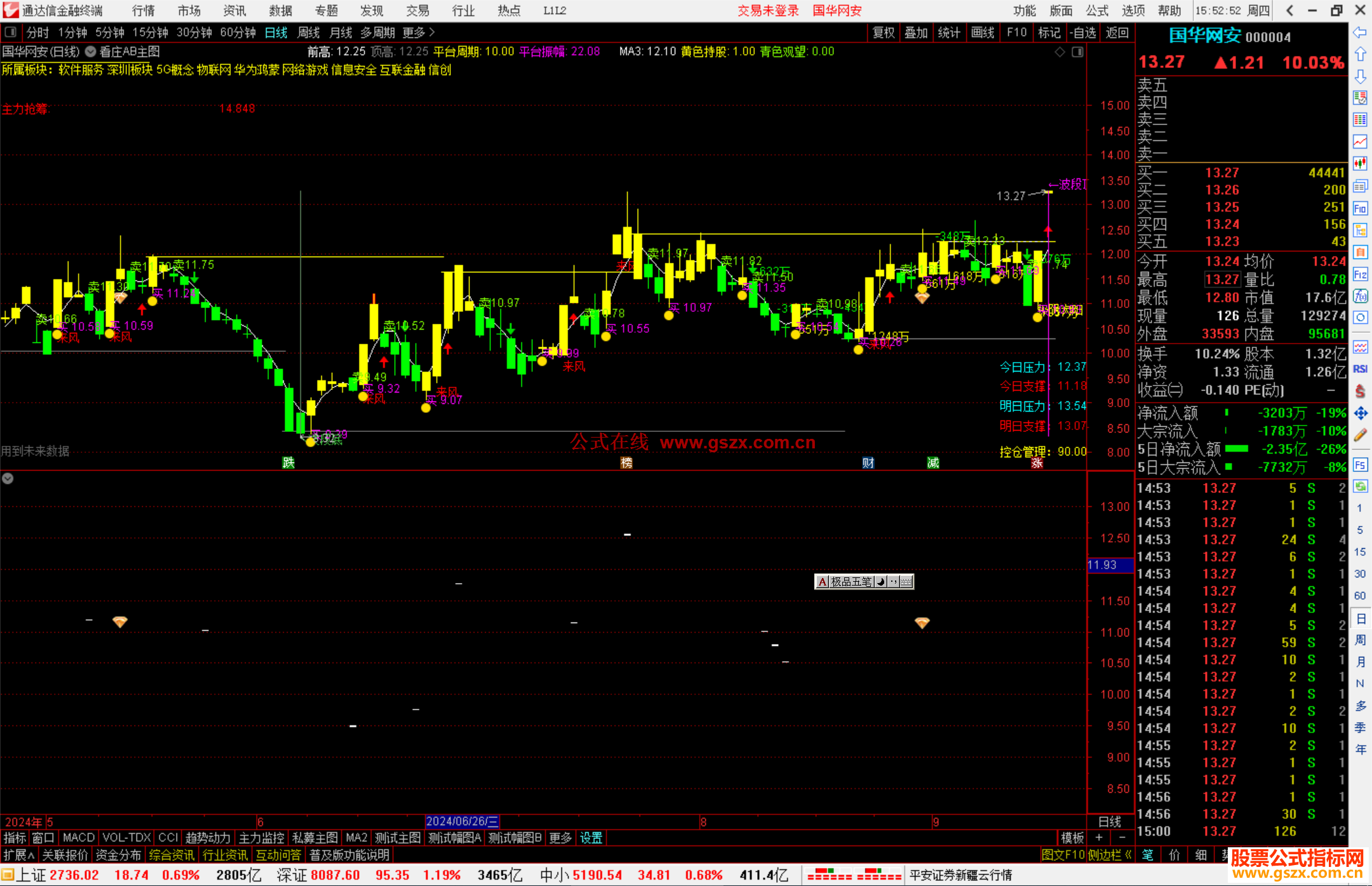The height and width of the screenshot is (886, 1372).
Task: Open the F10 info icon in sidebar
Action: click(x=1360, y=208)
